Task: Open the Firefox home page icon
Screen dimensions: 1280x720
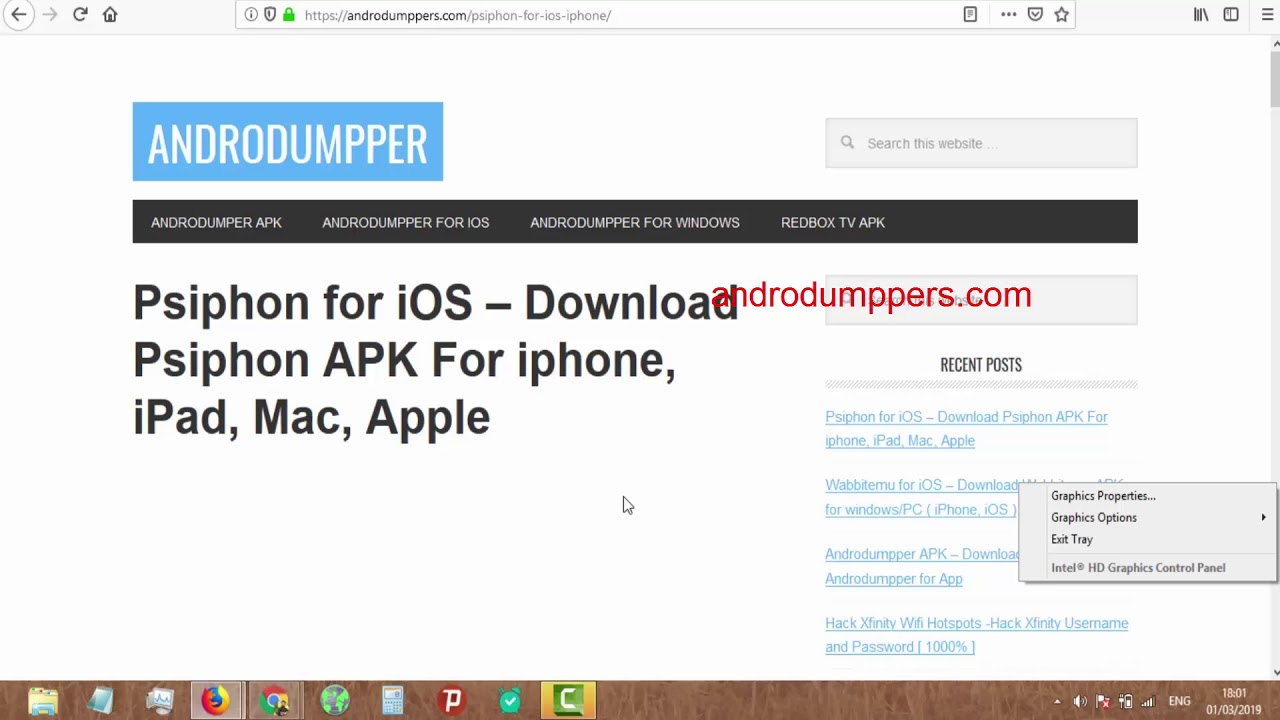Action: tap(110, 15)
